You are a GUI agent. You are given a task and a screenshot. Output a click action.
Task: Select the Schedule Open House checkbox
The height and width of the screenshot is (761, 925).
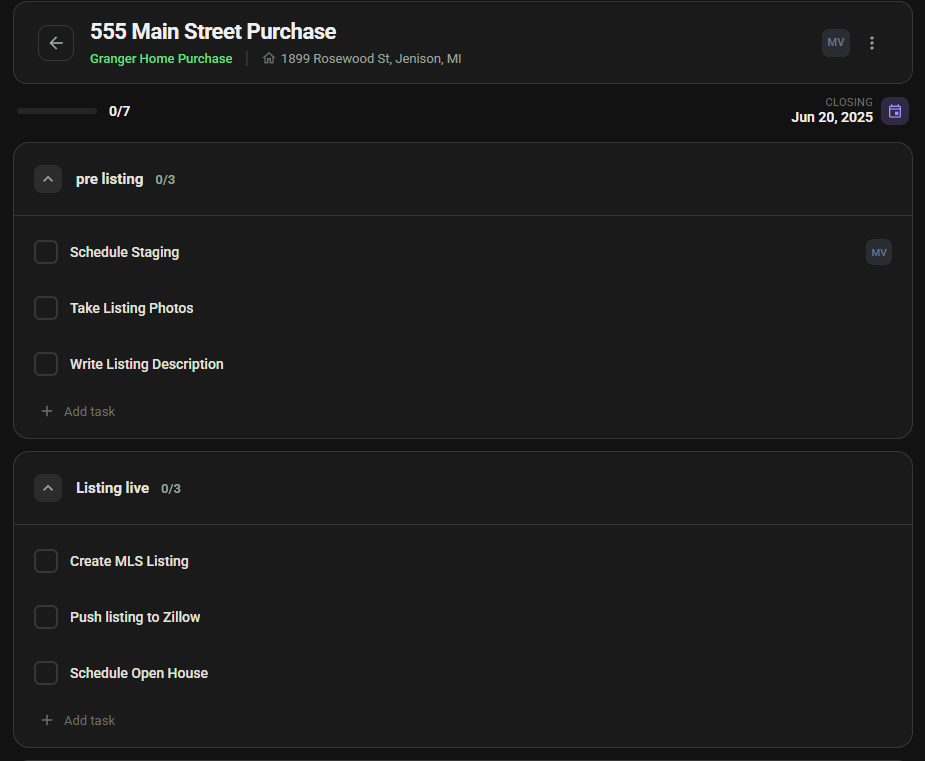[x=46, y=673]
